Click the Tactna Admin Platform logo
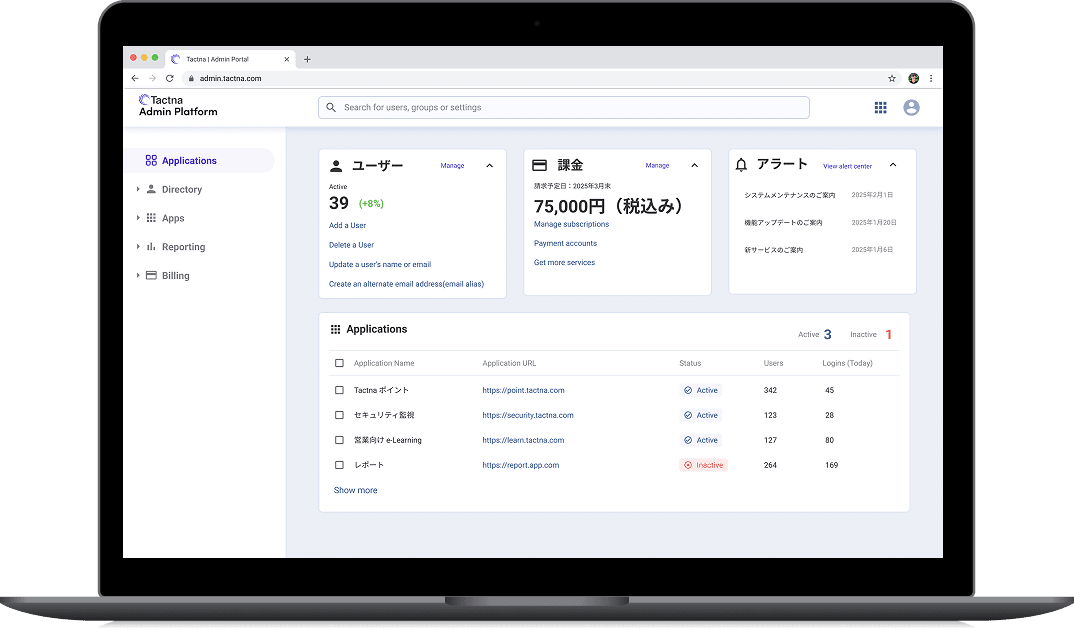Screen dimensions: 1074x629 pyautogui.click(x=178, y=106)
